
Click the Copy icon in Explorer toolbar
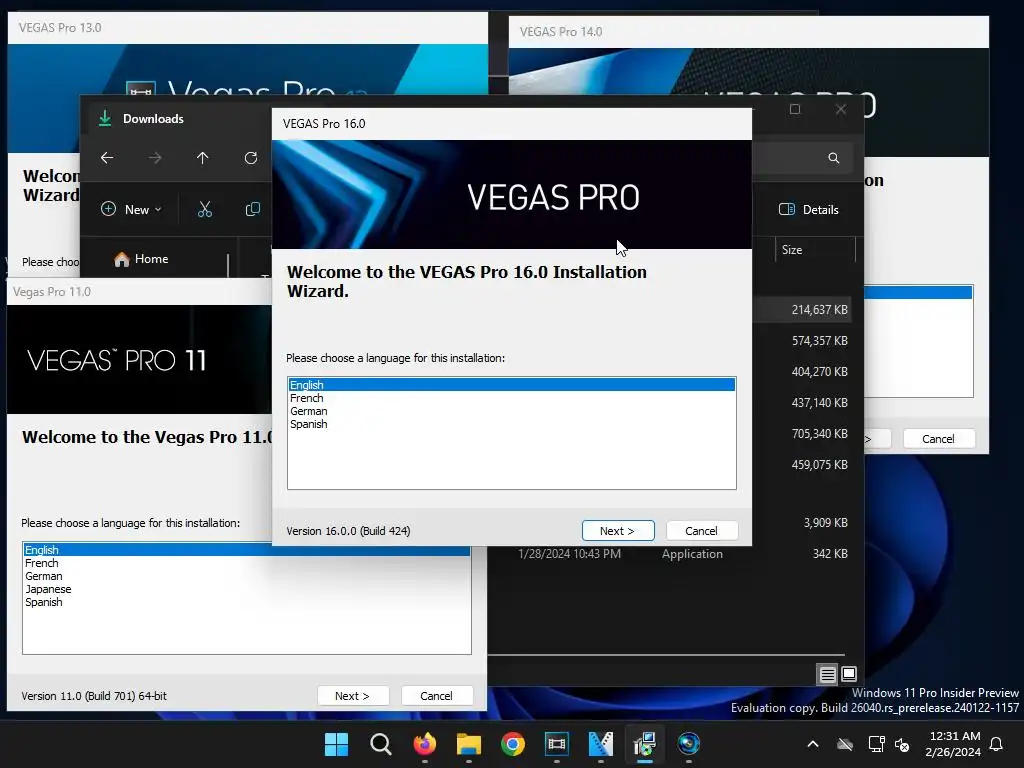coord(253,209)
